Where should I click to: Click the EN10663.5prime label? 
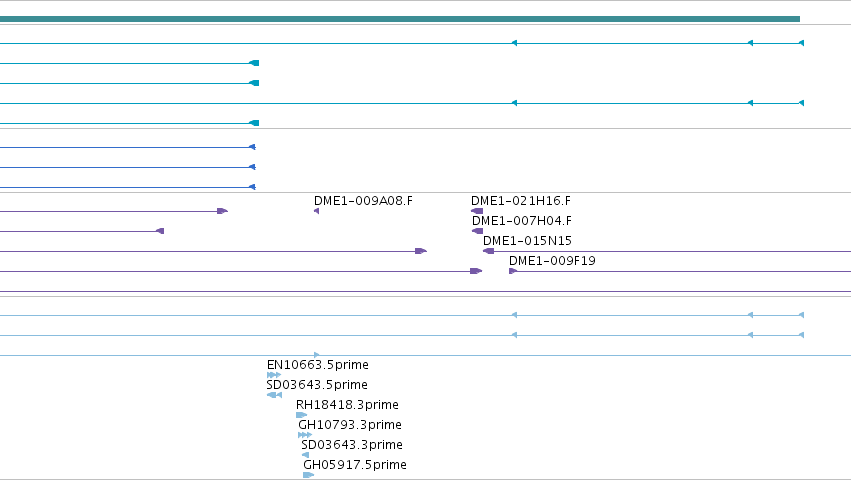pyautogui.click(x=317, y=365)
